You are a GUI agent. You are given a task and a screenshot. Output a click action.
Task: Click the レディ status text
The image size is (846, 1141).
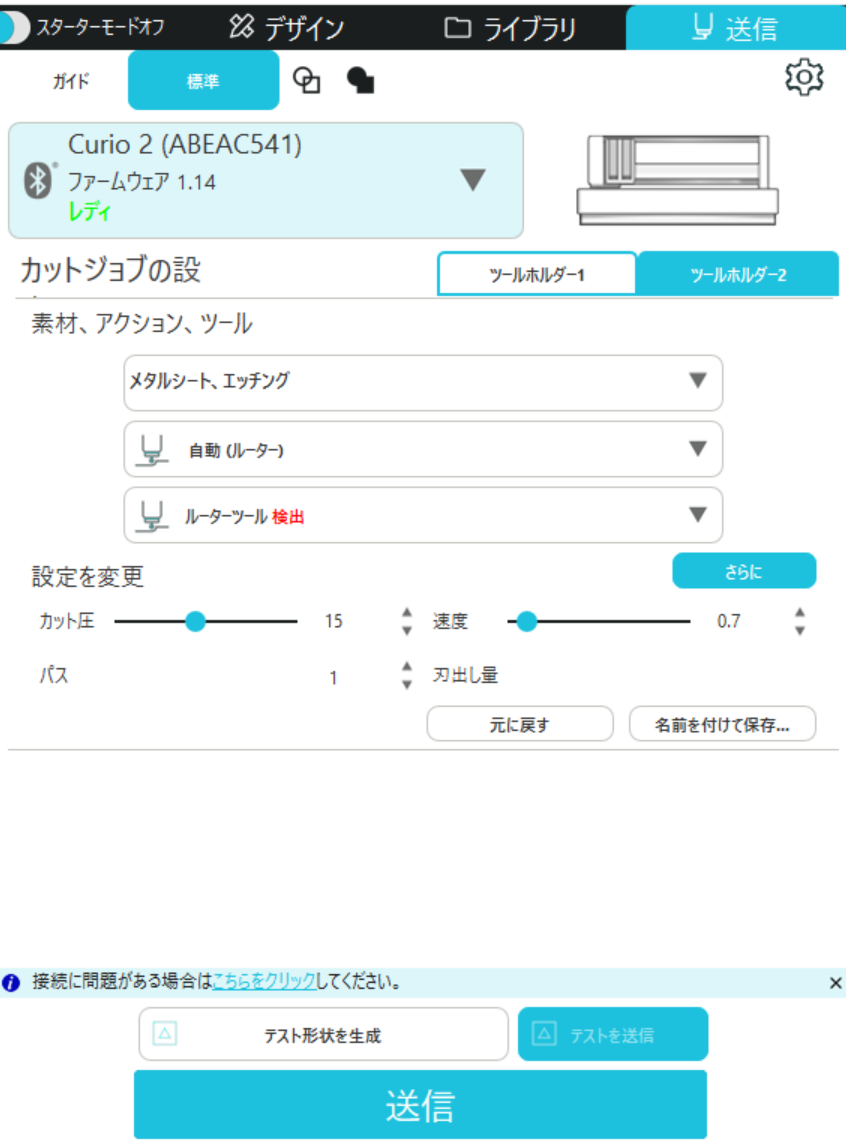tap(89, 212)
